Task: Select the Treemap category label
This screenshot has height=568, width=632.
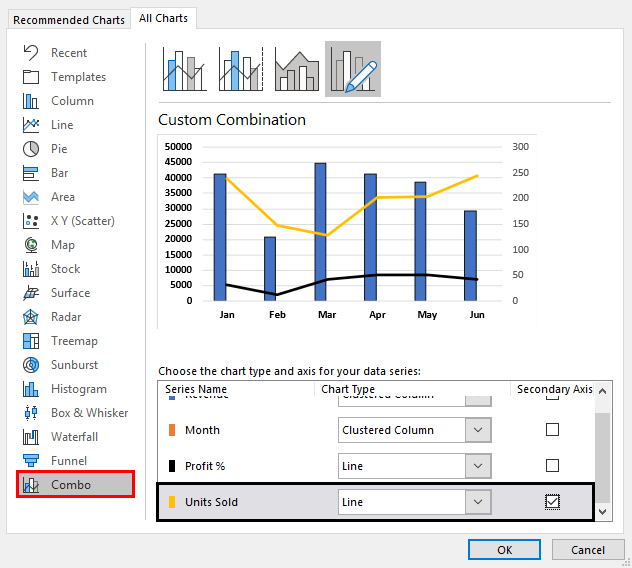Action: coord(75,341)
